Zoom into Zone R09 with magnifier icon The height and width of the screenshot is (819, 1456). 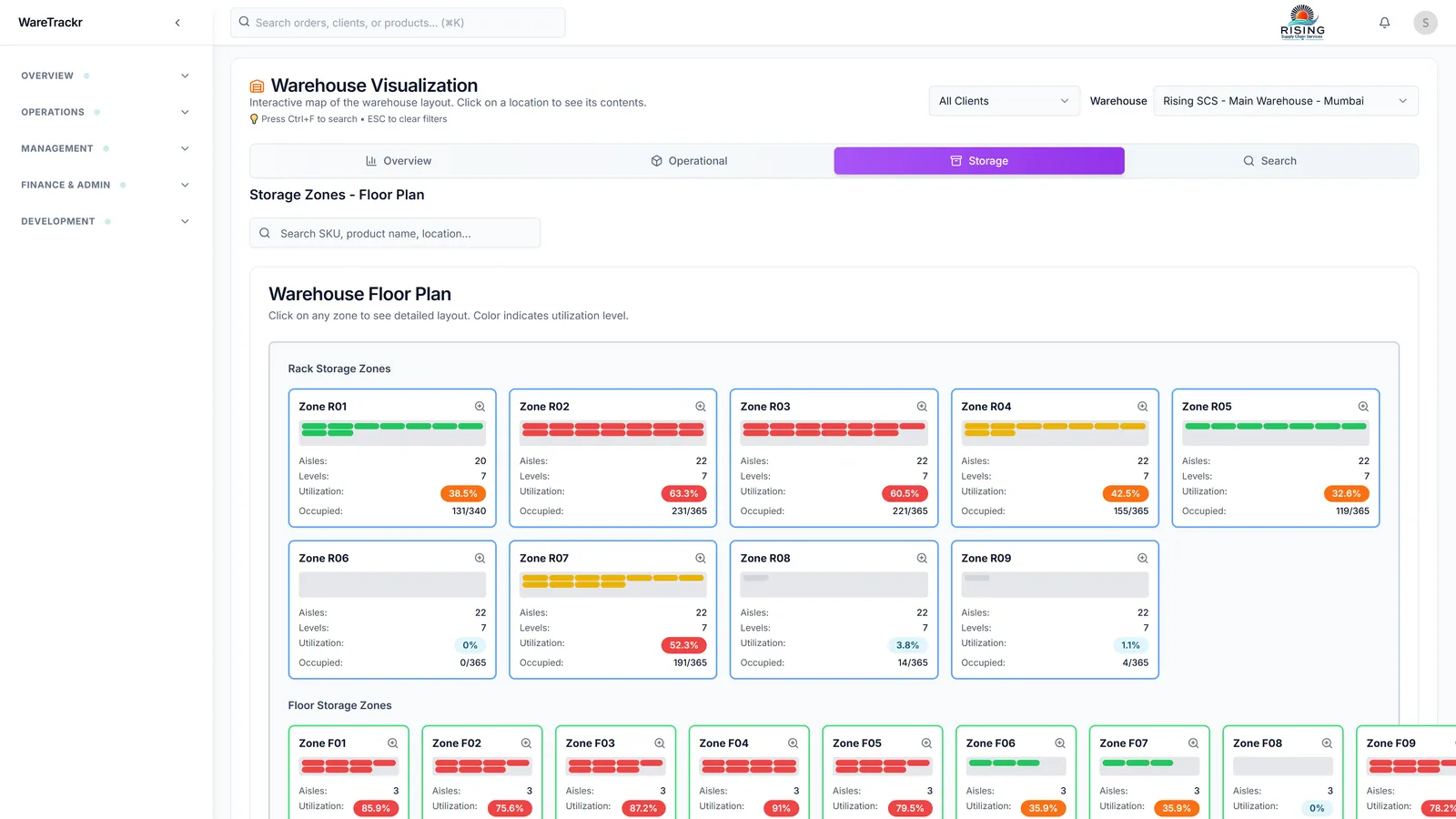tap(1142, 559)
